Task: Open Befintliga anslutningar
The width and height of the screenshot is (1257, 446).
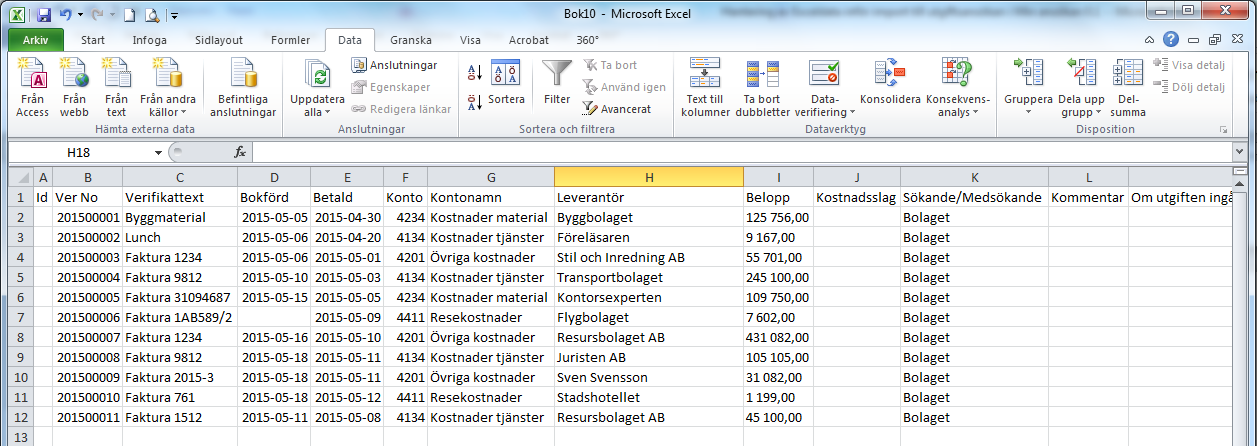Action: coord(243,88)
